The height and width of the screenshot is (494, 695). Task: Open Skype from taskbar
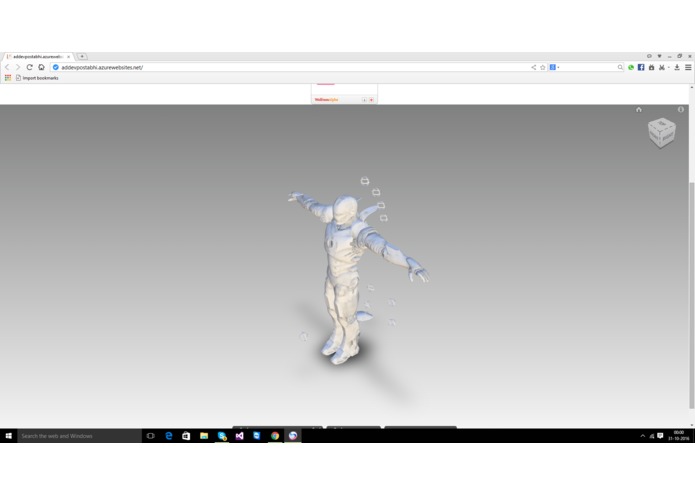222,436
